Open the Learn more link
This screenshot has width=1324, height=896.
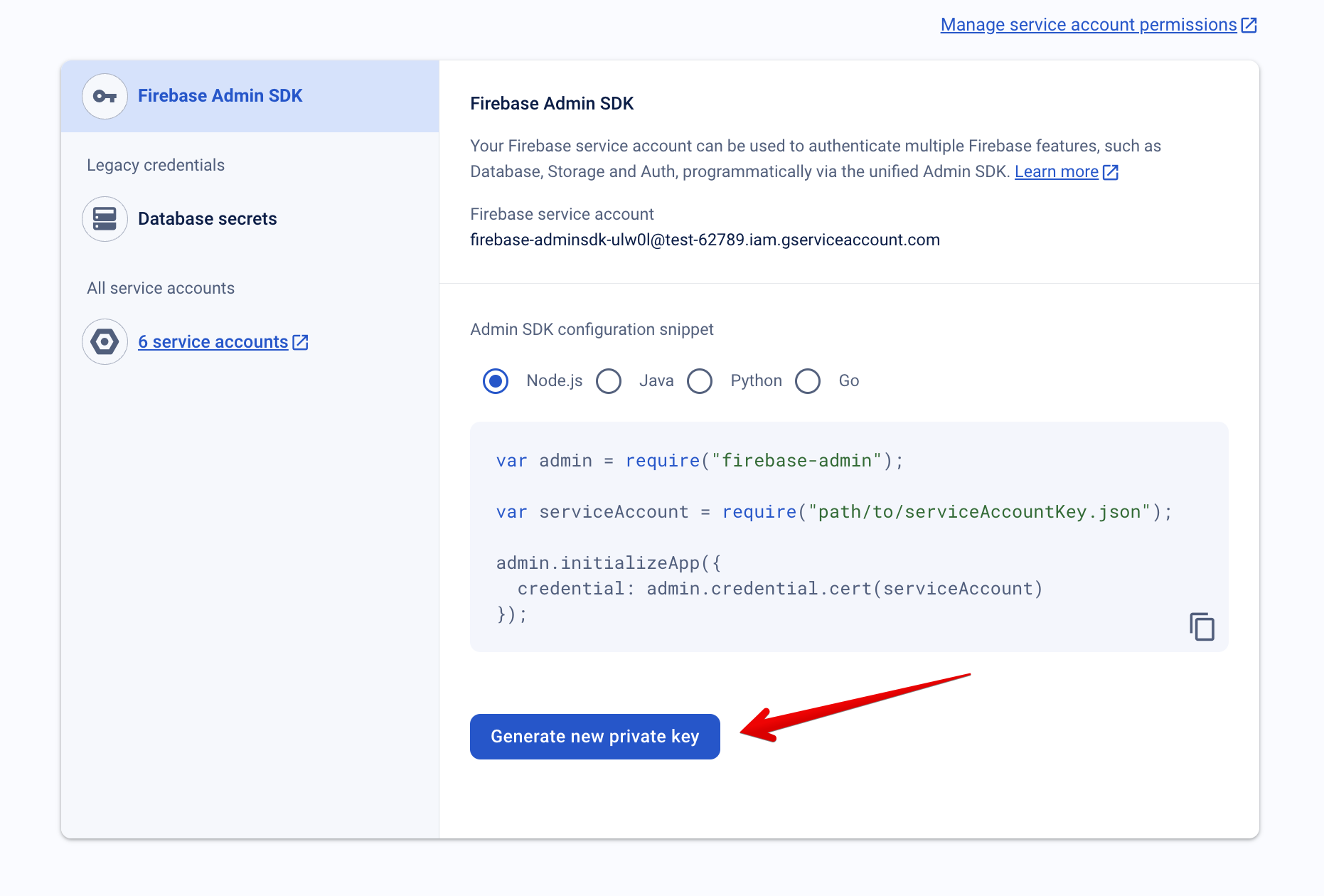(1057, 171)
